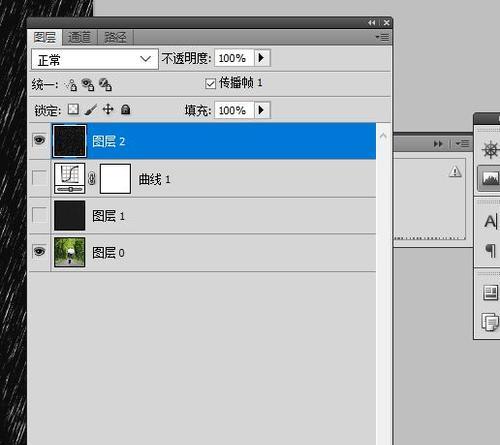Image resolution: width=500 pixels, height=445 pixels.
Task: Select the white mask thumbnail of 曲线 1
Action: [x=115, y=179]
